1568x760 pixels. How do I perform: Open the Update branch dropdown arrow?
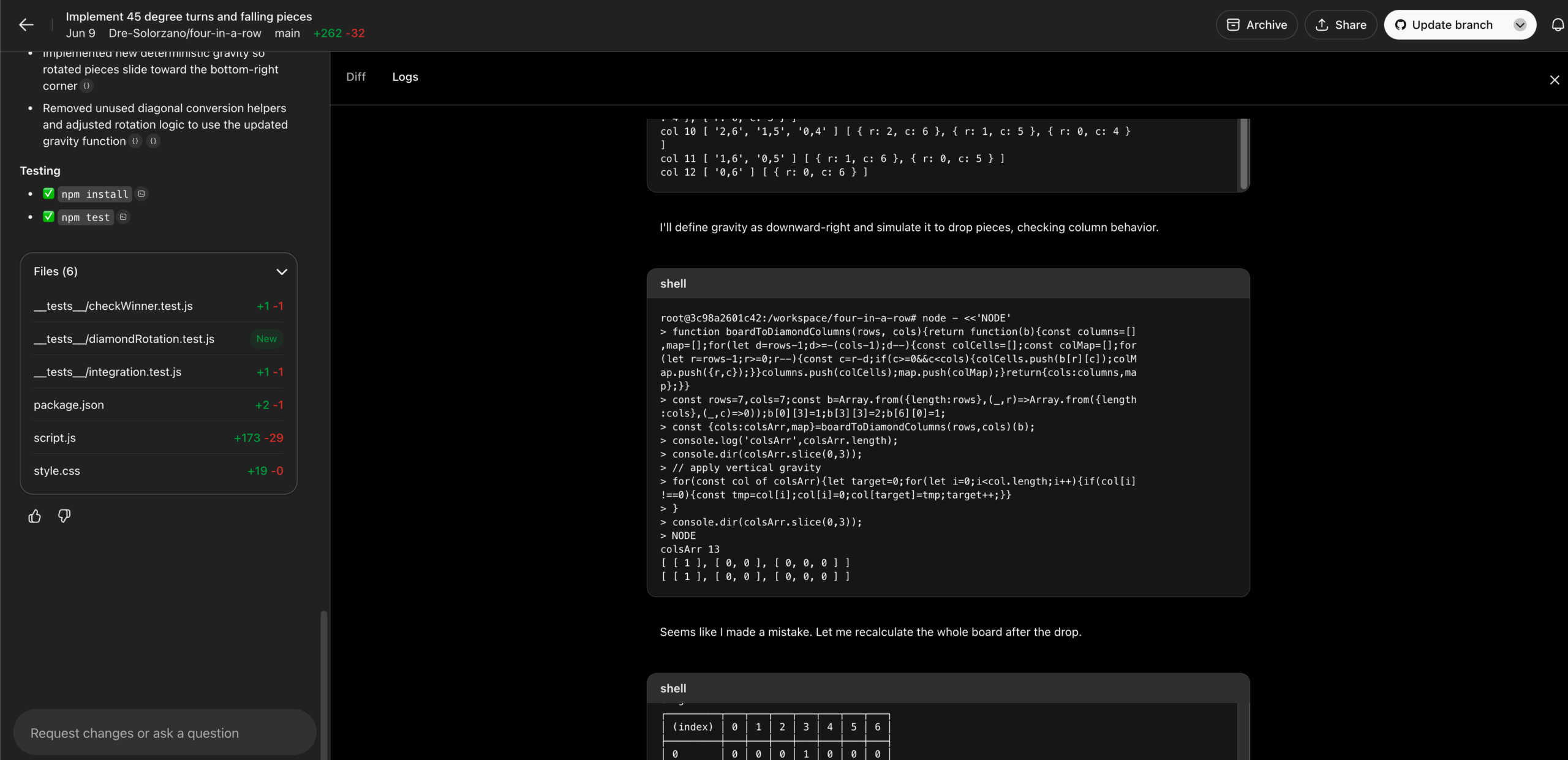tap(1520, 24)
